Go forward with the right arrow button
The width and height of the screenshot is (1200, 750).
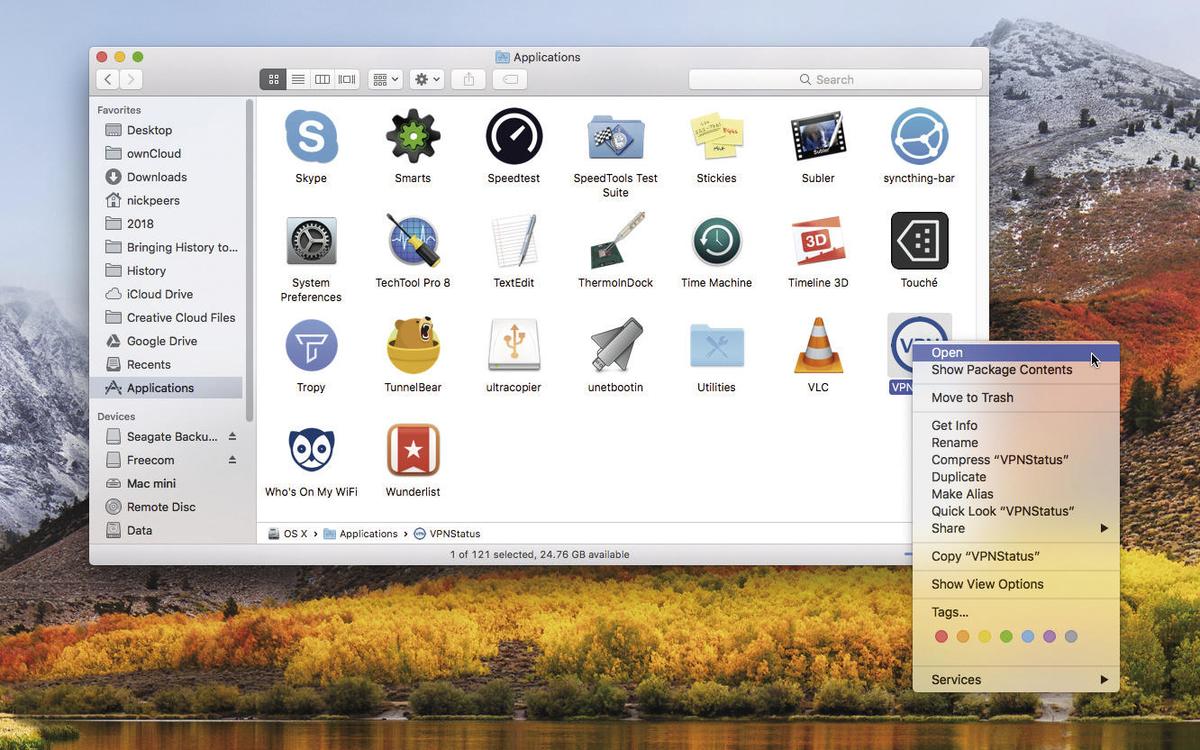(131, 79)
